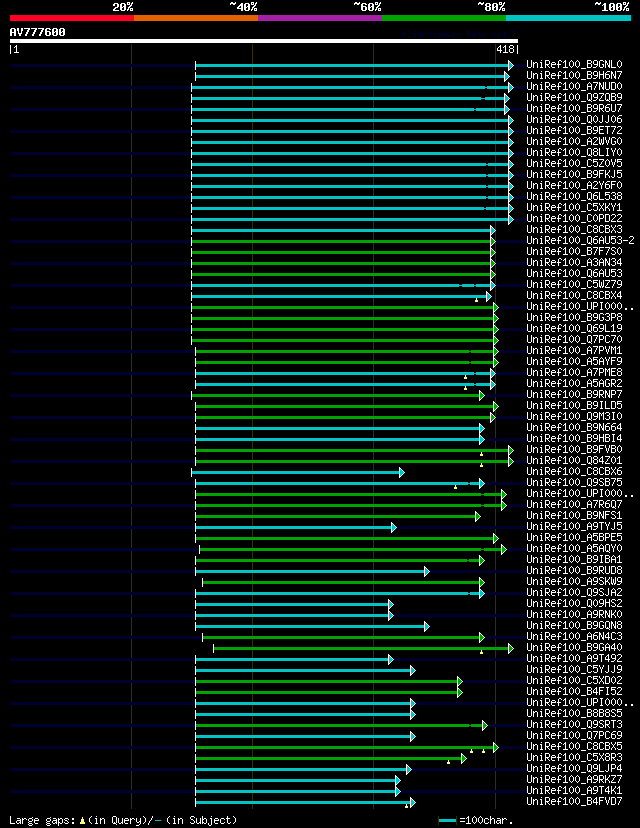
Task: Select the UniRef100_A9T492 label
Action: click(574, 658)
